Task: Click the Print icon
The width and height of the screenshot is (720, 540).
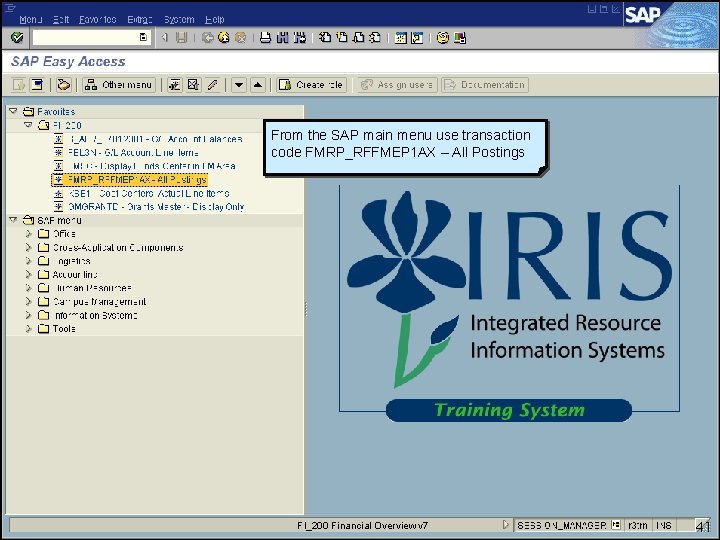Action: (x=265, y=38)
